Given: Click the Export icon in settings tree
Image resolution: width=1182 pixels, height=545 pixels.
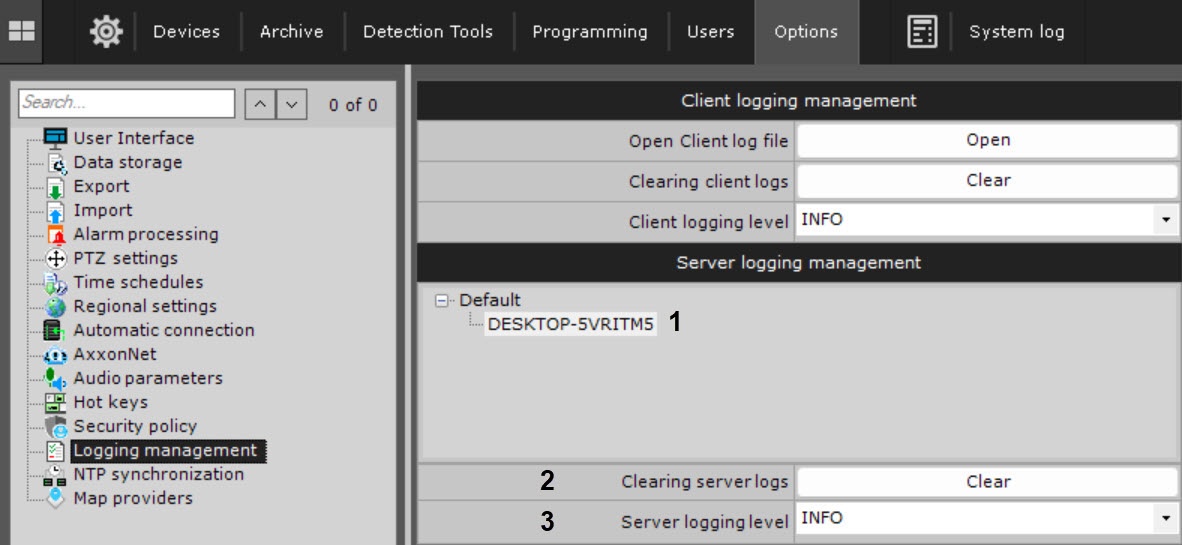Looking at the screenshot, I should (x=55, y=187).
